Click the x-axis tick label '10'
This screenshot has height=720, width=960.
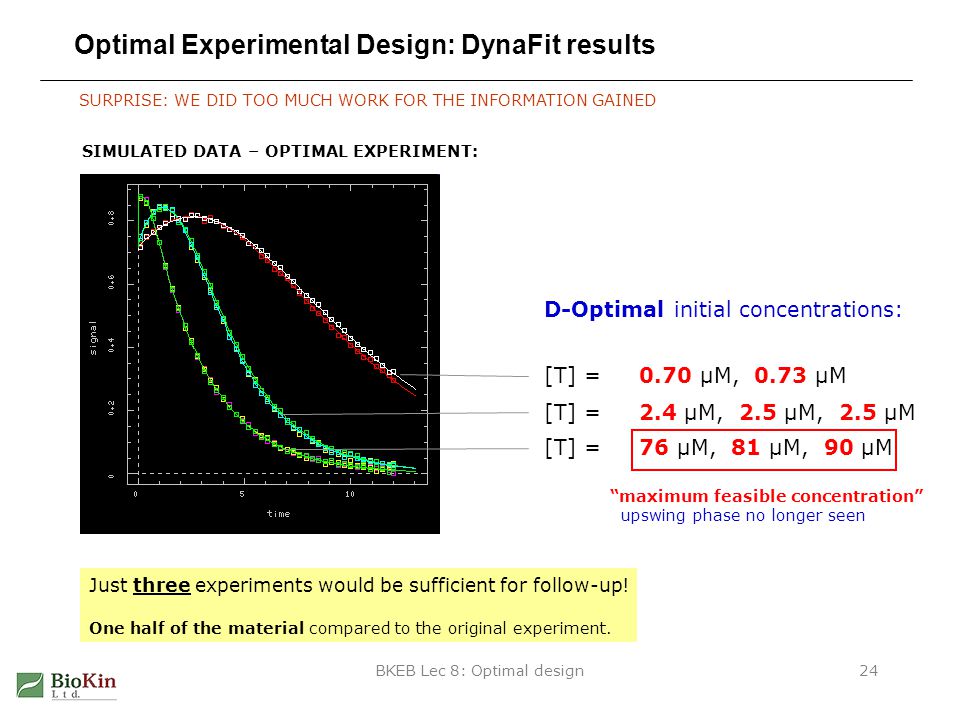[x=349, y=494]
